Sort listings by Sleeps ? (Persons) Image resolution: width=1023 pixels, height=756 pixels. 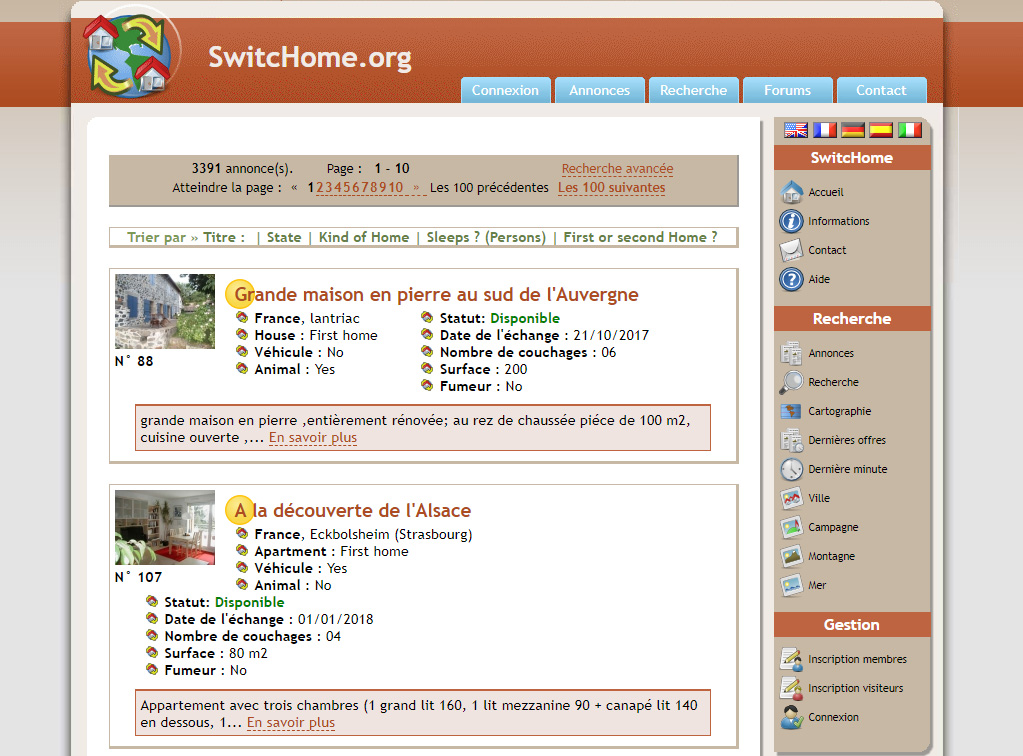(x=486, y=238)
